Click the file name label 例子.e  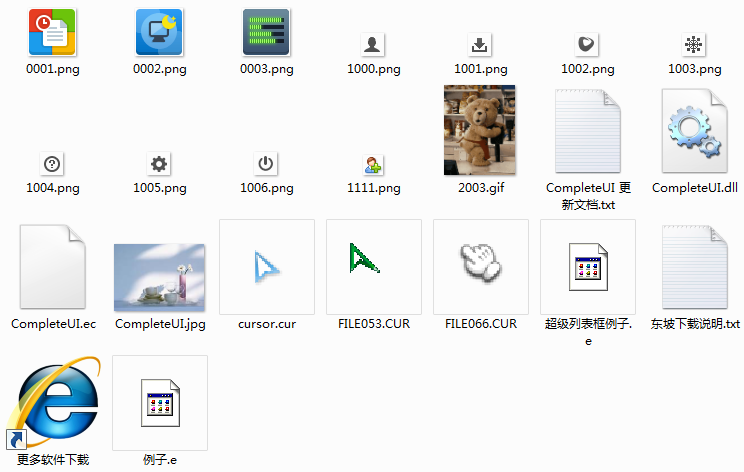coord(160,460)
